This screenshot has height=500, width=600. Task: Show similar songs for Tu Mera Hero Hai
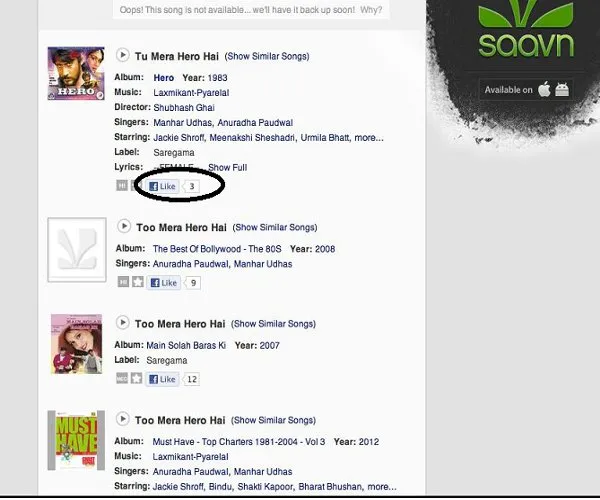[x=267, y=56]
